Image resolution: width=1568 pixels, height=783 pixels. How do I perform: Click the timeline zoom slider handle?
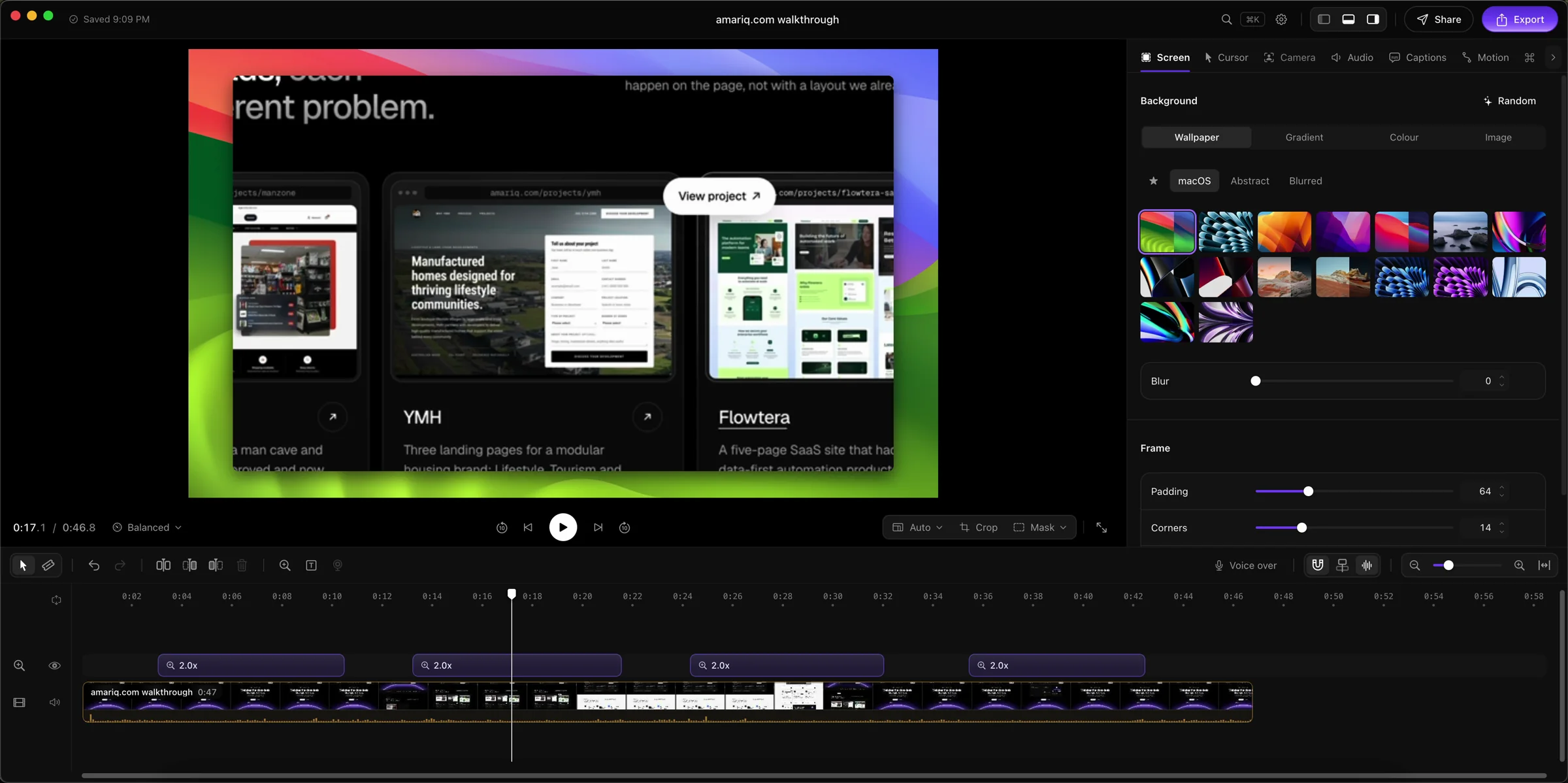click(1448, 565)
